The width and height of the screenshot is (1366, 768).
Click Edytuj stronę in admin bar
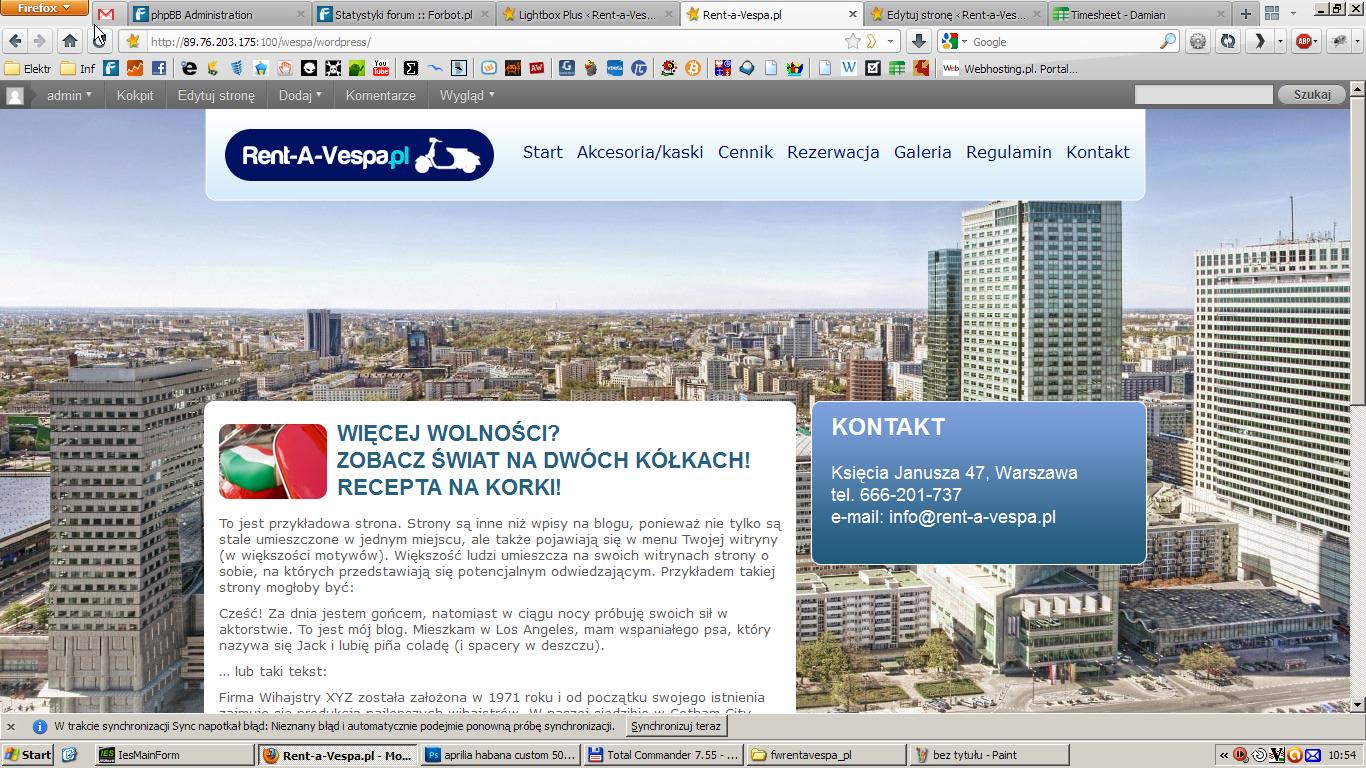click(x=216, y=95)
